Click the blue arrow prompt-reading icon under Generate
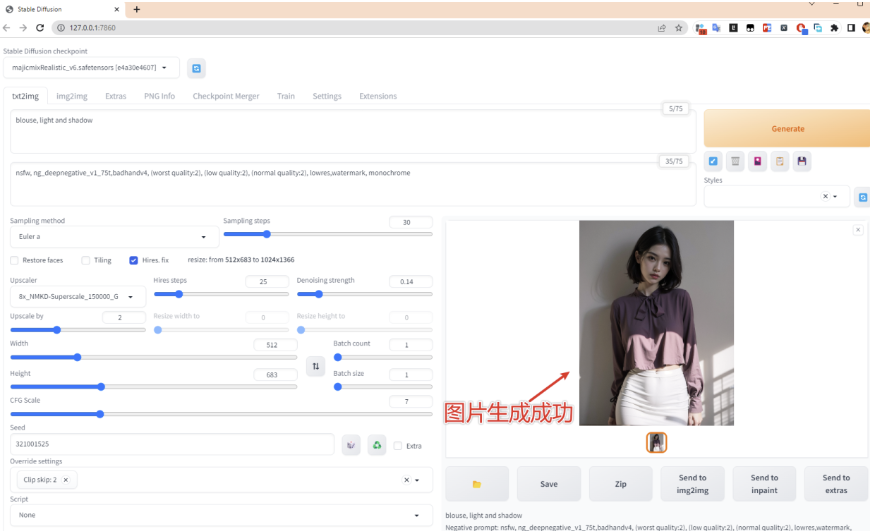 [713, 161]
